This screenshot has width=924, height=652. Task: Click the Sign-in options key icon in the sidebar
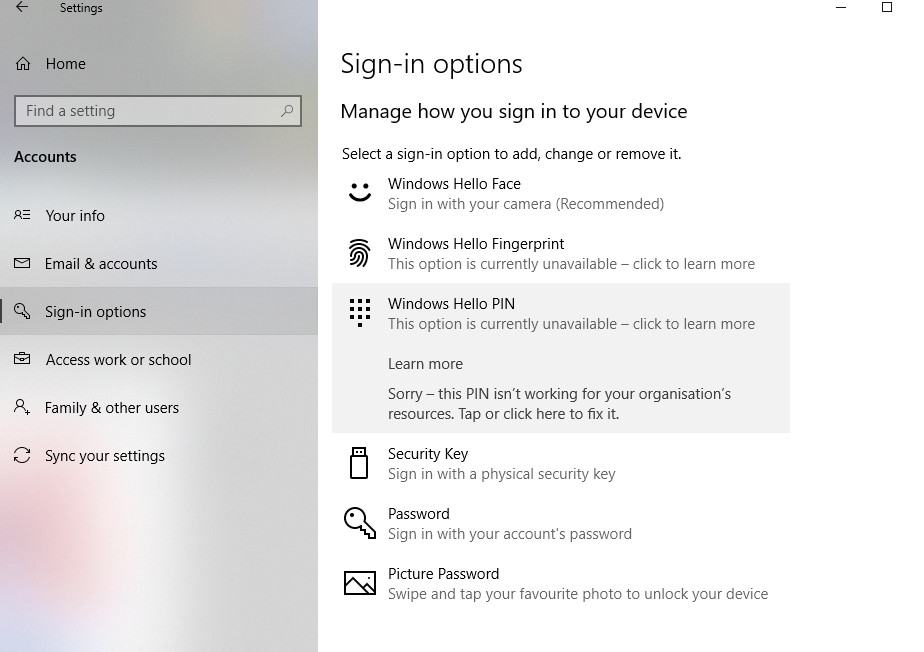pyautogui.click(x=22, y=311)
